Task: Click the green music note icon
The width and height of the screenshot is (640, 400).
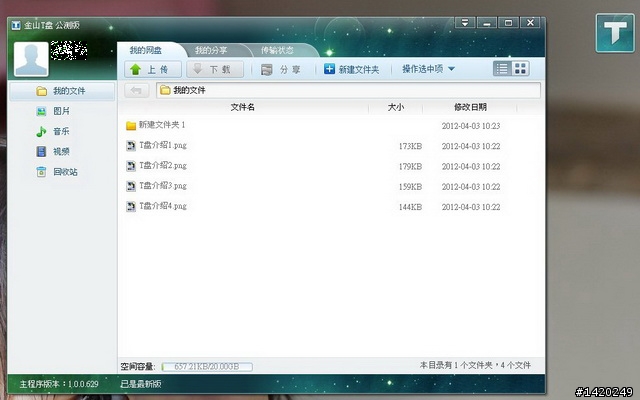Action: (x=41, y=131)
